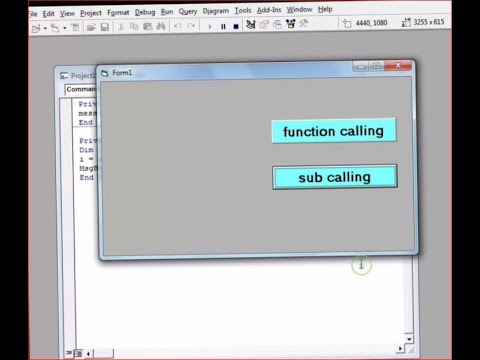Image resolution: width=480 pixels, height=360 pixels.
Task: Click the Find binoculars icon
Action: coord(161,26)
